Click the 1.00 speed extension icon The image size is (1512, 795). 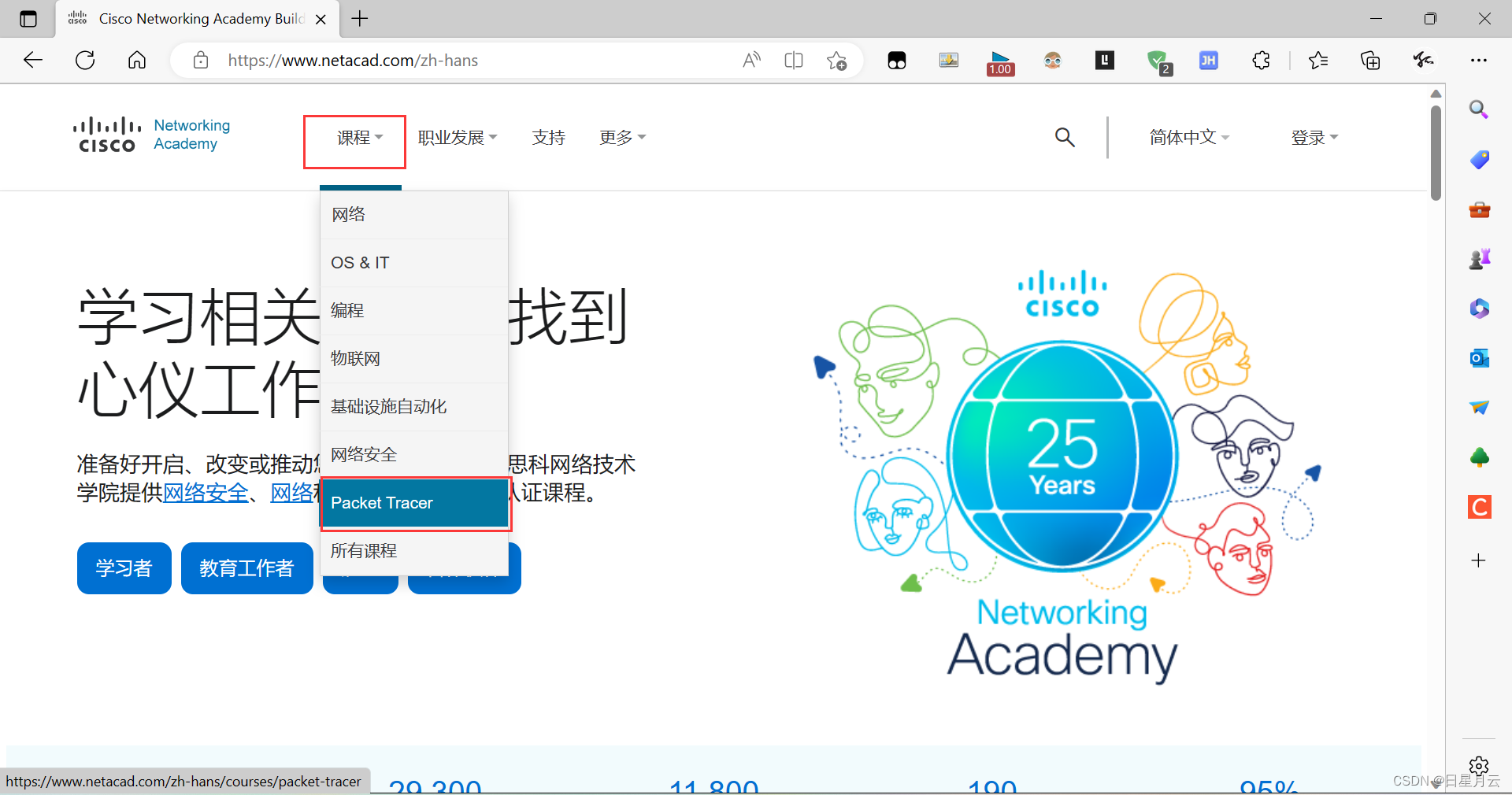coord(1000,62)
